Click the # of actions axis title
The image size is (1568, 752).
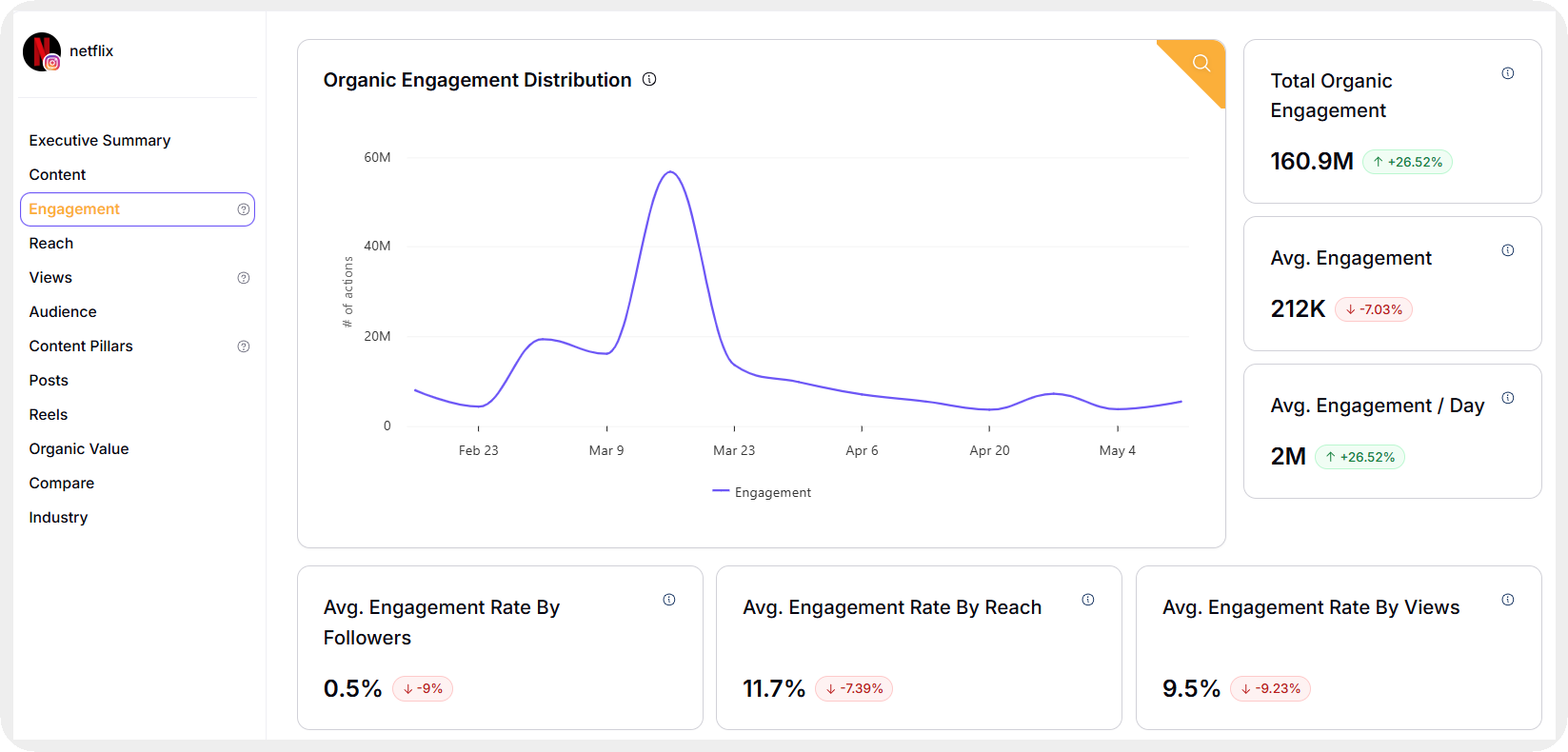[x=348, y=292]
